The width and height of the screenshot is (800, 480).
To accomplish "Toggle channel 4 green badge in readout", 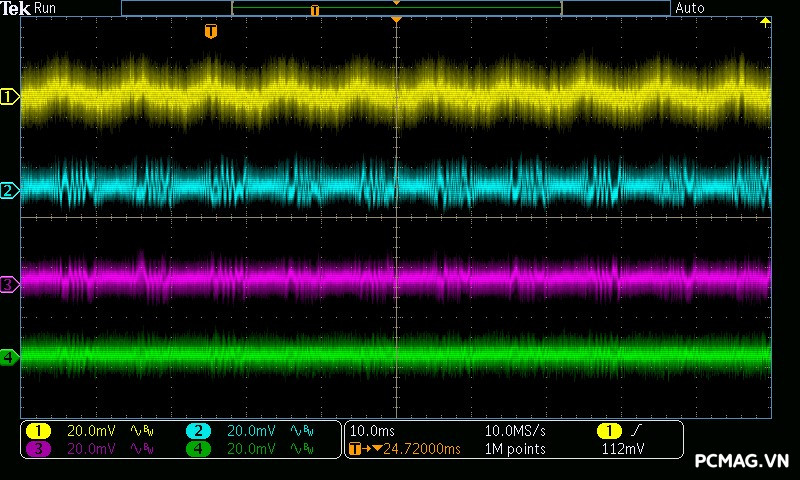I will [198, 449].
